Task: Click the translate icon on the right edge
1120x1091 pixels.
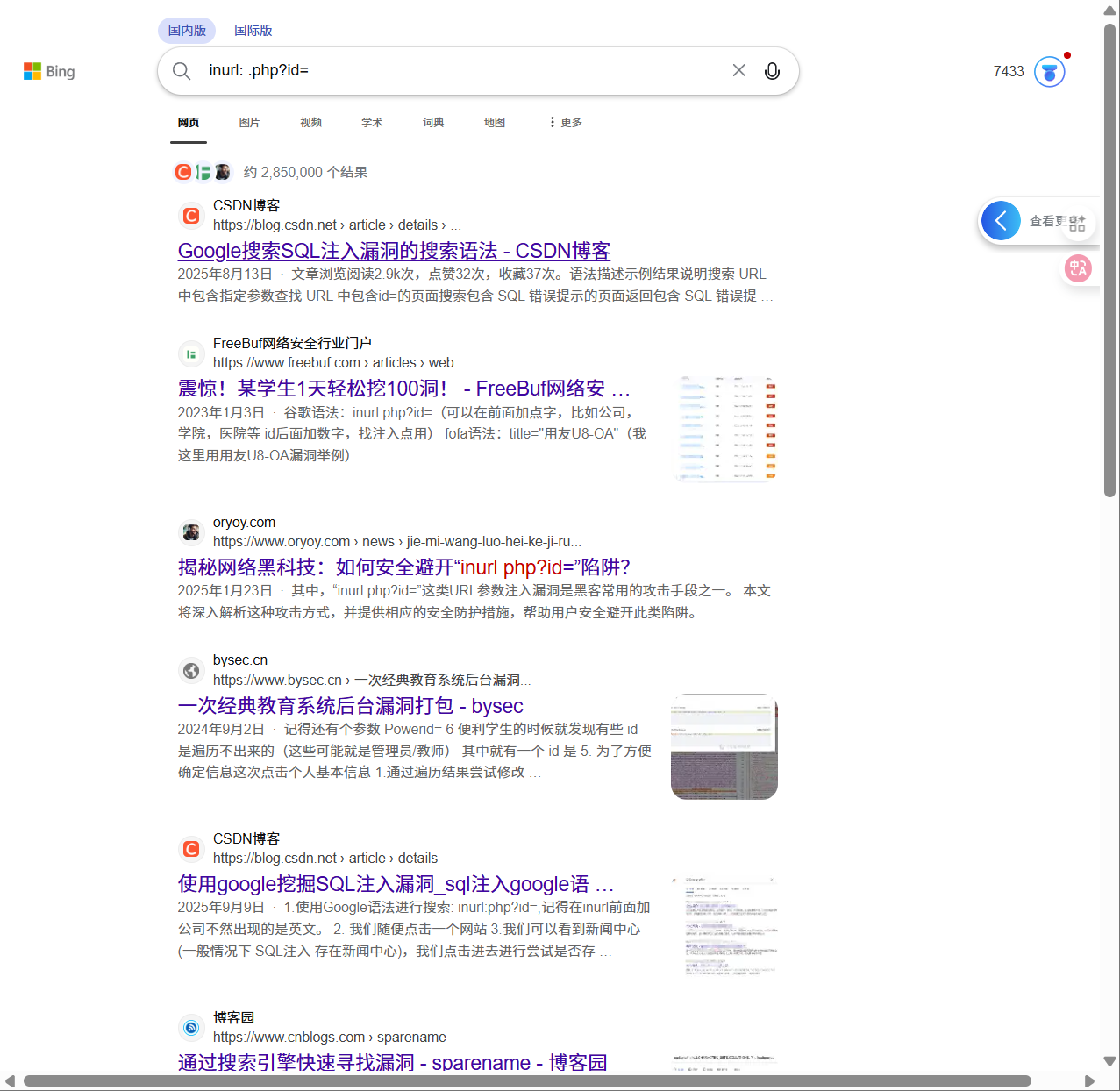Action: (x=1078, y=268)
